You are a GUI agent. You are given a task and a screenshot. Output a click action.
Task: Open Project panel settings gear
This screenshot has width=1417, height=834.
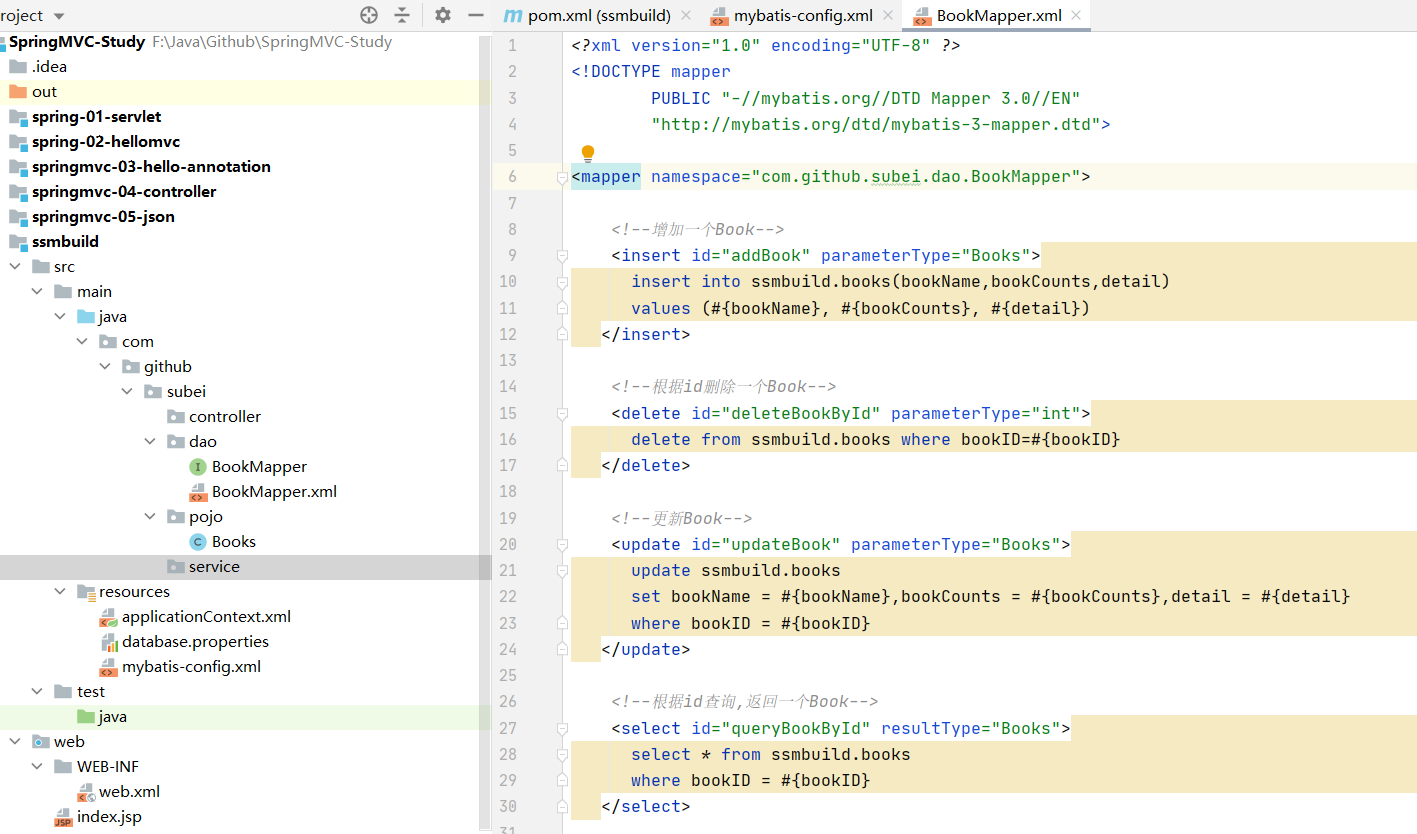443,15
